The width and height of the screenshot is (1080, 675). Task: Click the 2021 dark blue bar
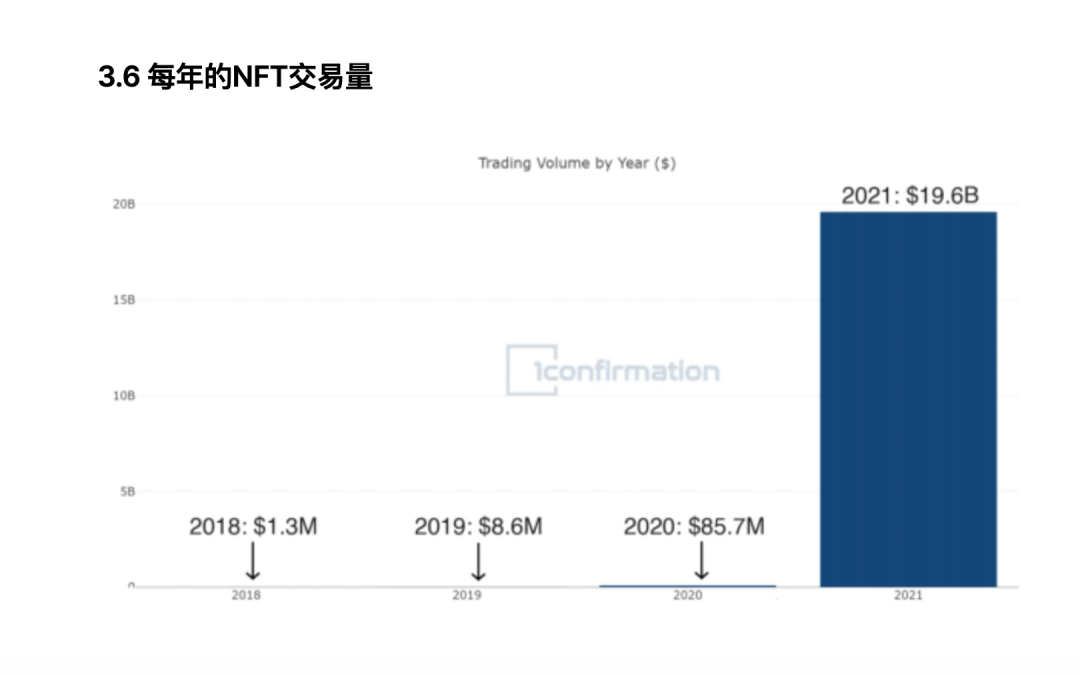click(x=908, y=399)
